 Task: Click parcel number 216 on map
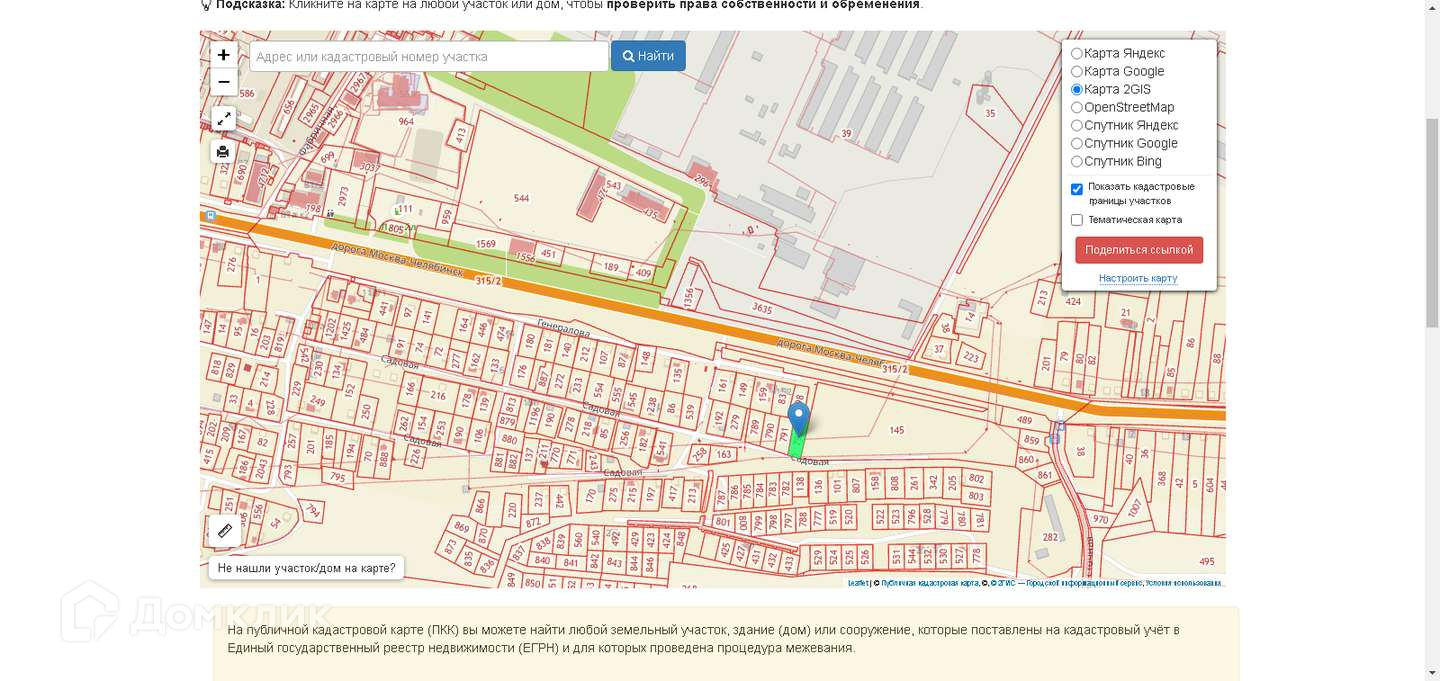point(438,395)
